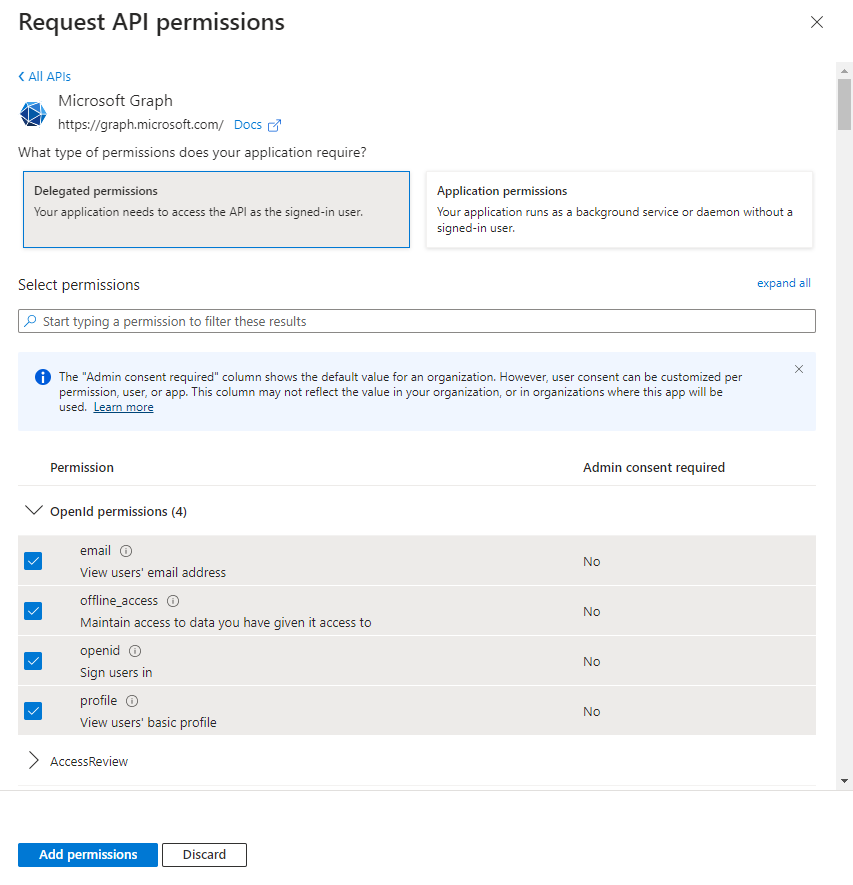Switch to Application permissions
Image resolution: width=853 pixels, height=885 pixels.
click(619, 209)
